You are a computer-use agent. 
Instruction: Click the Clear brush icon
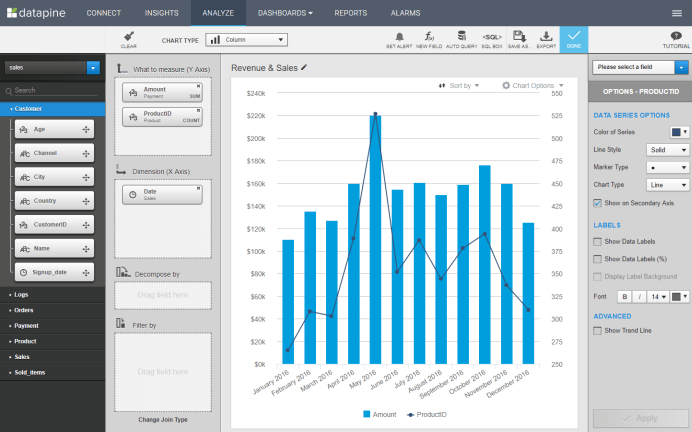(x=128, y=38)
